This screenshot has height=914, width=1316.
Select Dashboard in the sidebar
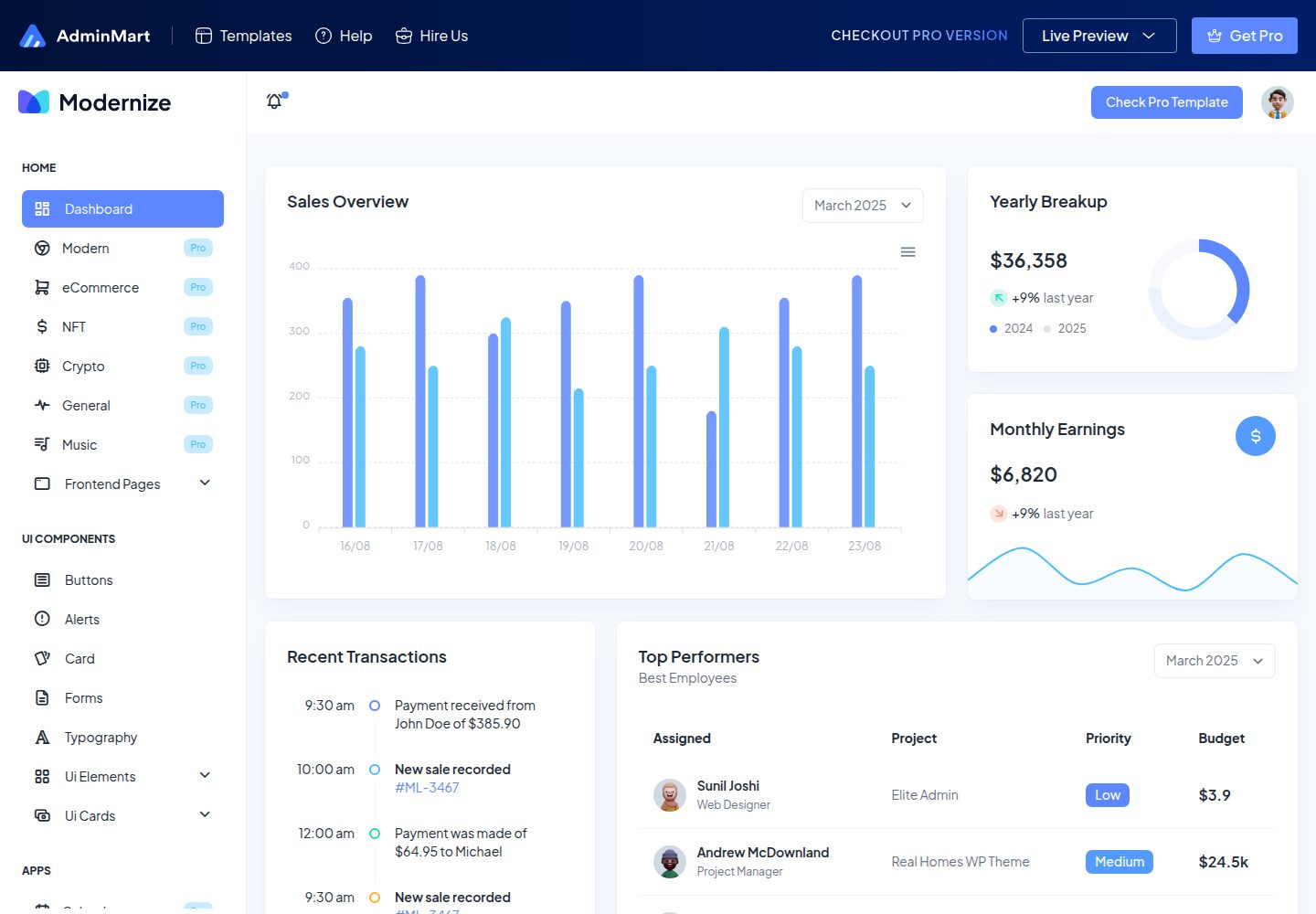click(122, 208)
